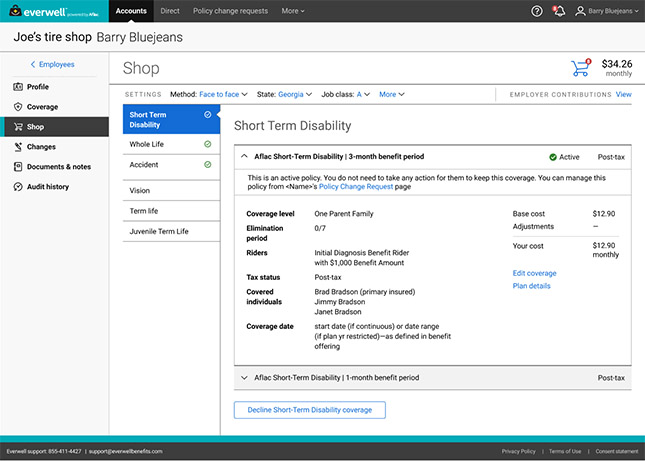Open the Direct tab
The width and height of the screenshot is (645, 461).
(x=170, y=11)
